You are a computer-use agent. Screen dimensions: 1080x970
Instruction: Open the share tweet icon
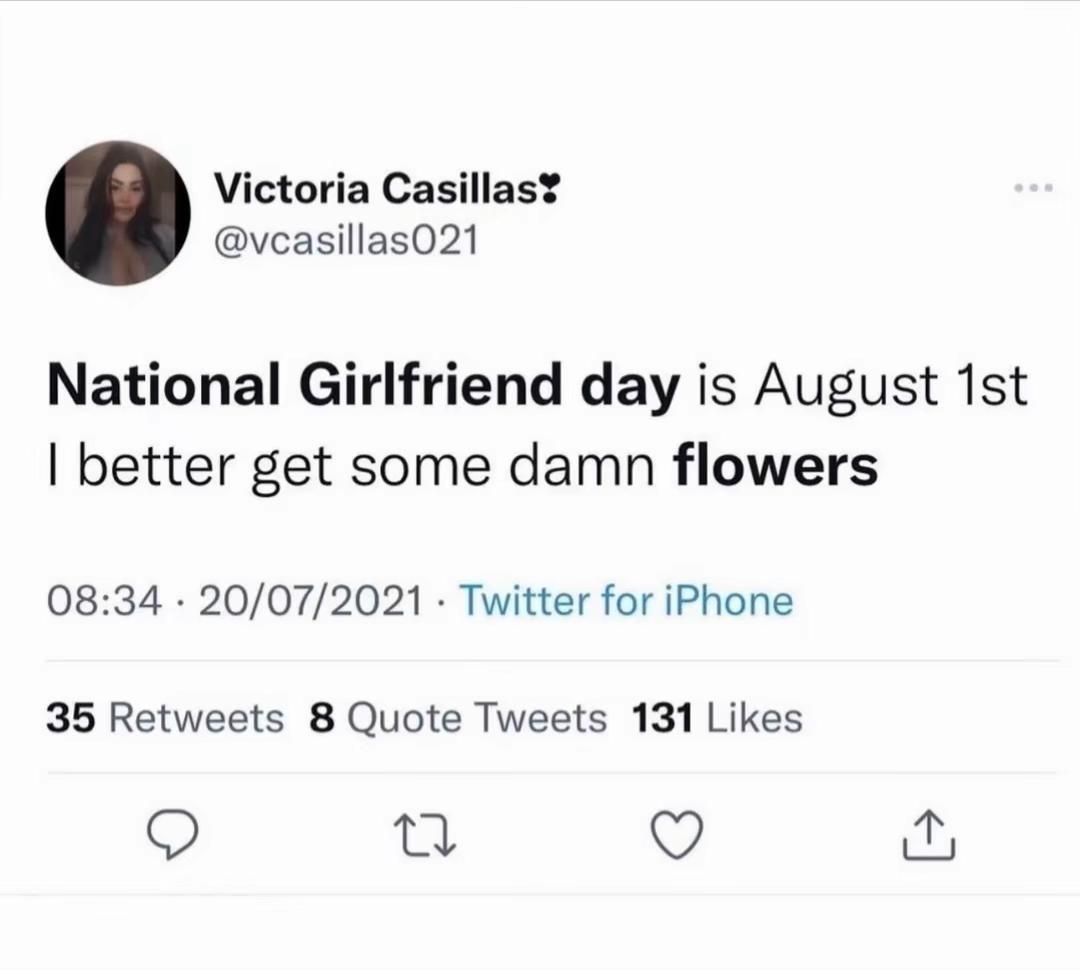click(x=929, y=834)
